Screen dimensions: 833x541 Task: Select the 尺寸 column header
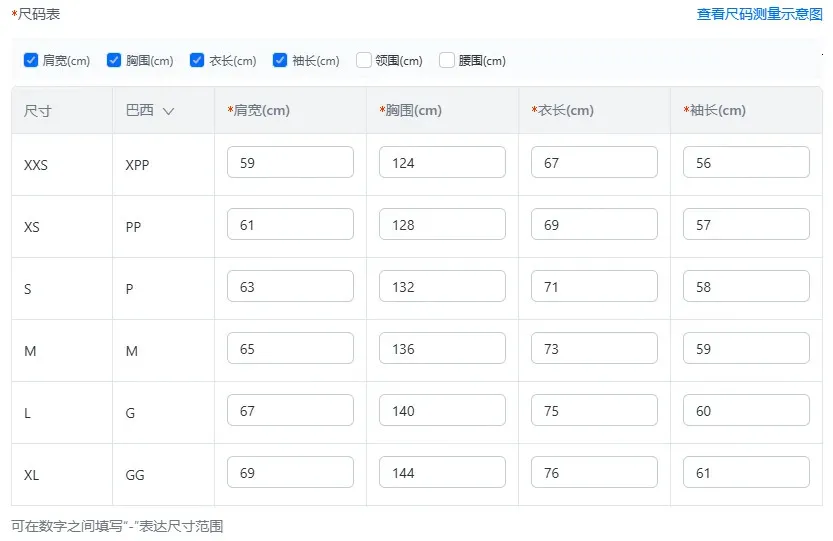point(38,111)
